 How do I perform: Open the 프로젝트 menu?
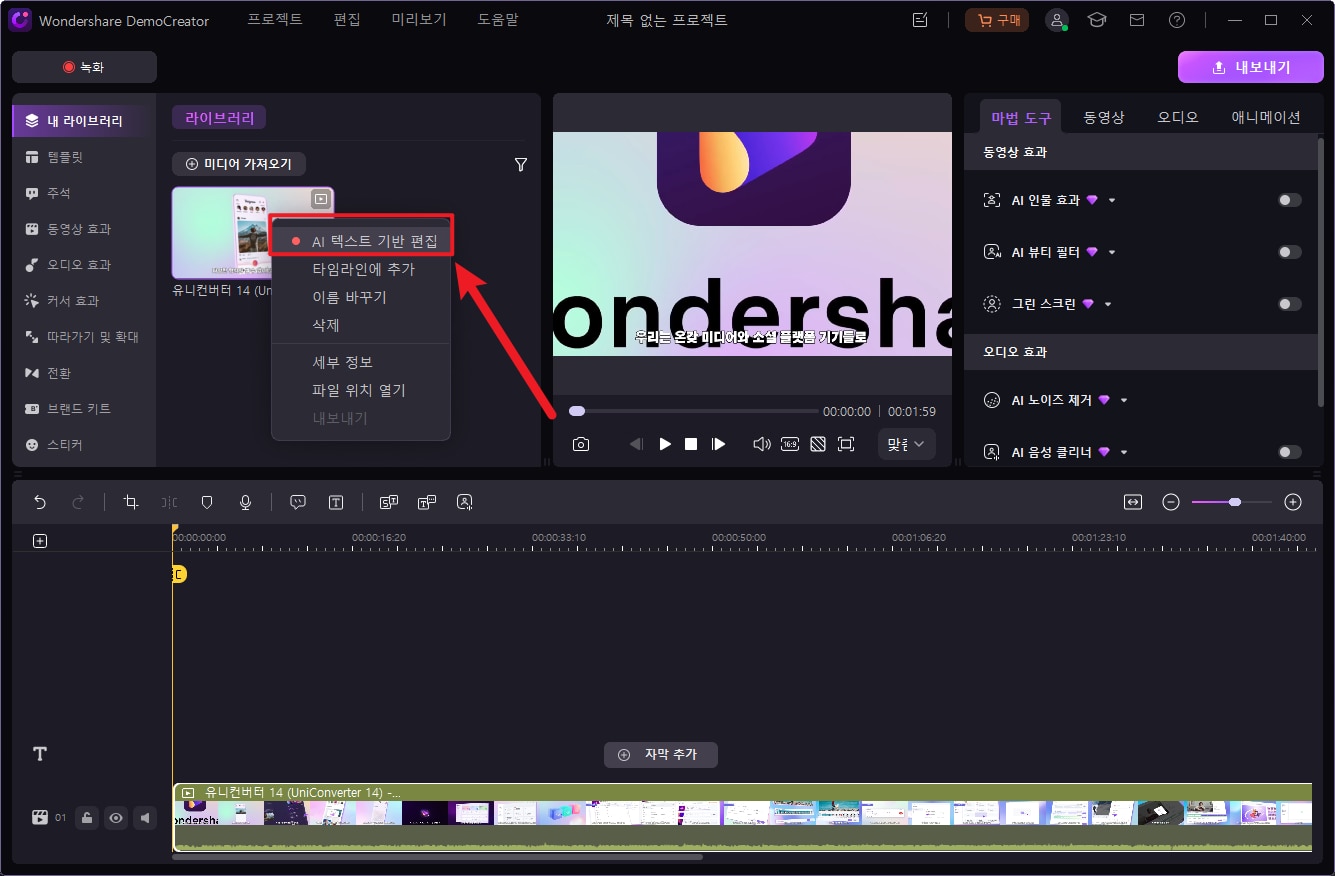[275, 20]
